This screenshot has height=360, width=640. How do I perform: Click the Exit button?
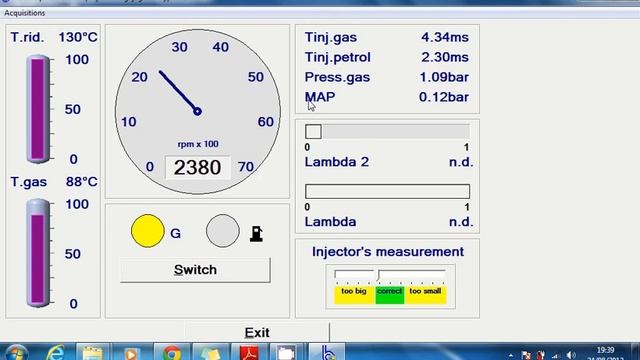point(257,333)
